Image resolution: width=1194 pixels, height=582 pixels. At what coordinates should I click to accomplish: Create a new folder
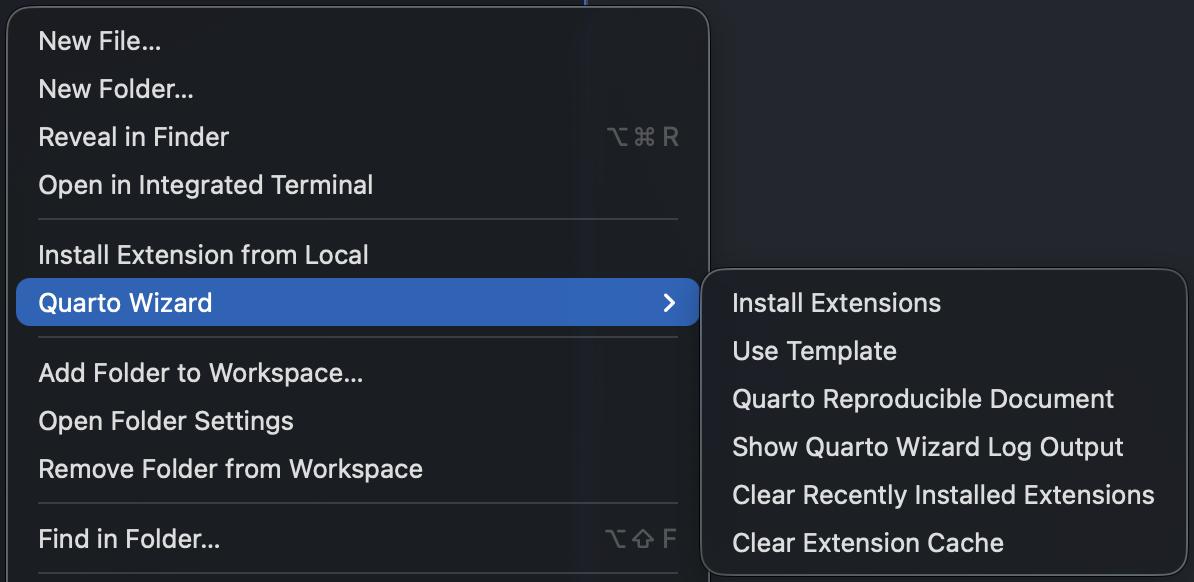[x=115, y=88]
